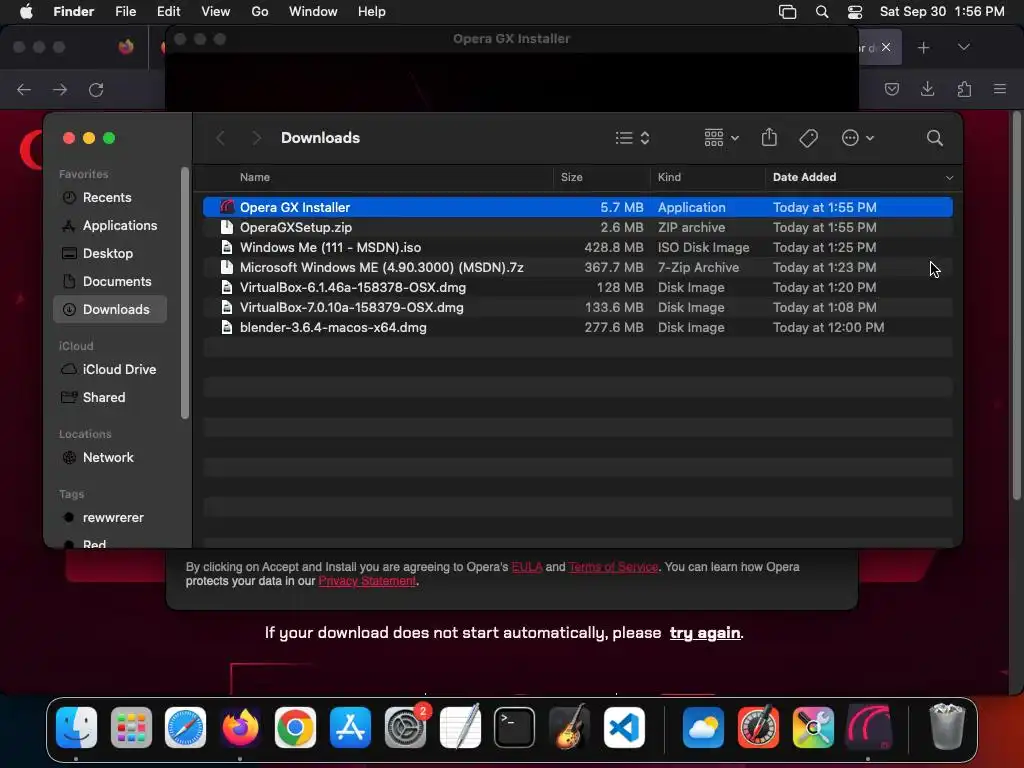Launch Google Chrome from the Dock
The image size is (1024, 768).
click(x=295, y=727)
